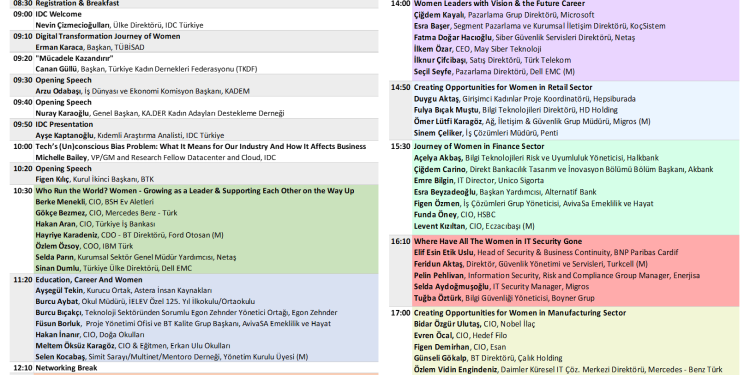Select Women in IT Security Gone title
Screen dimensions: 750x375
pyautogui.click(x=498, y=242)
